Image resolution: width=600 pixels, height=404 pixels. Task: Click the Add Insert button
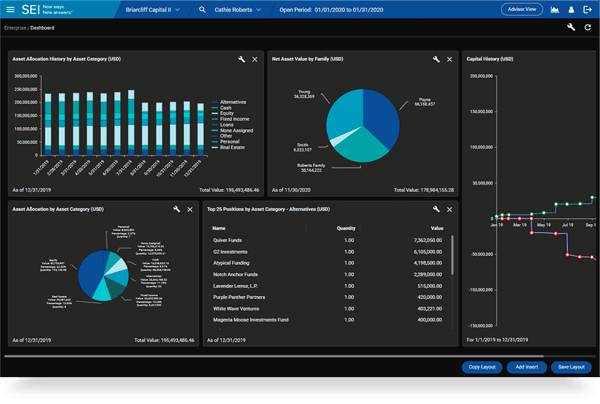coord(527,367)
